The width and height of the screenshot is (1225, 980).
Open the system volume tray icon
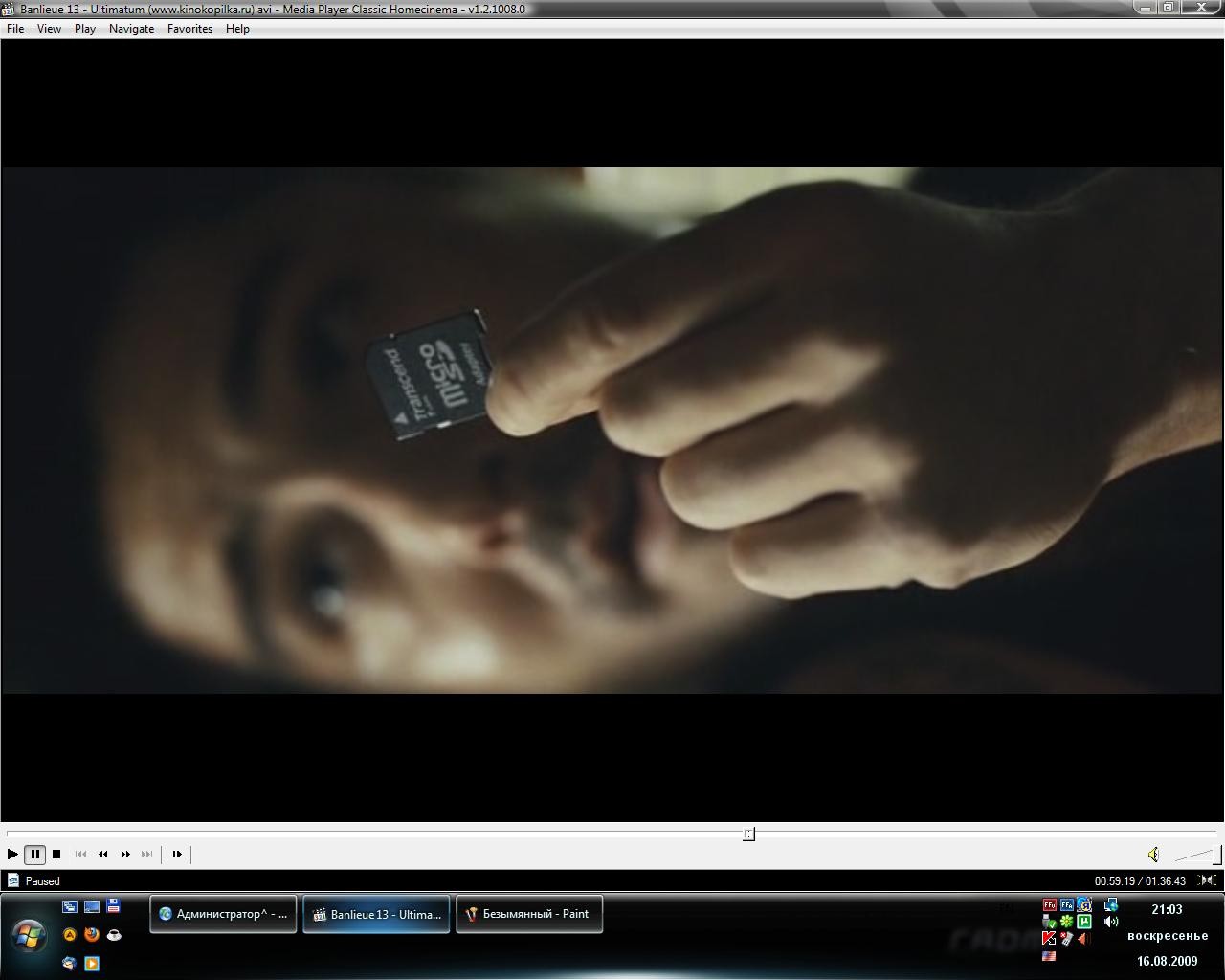1111,922
